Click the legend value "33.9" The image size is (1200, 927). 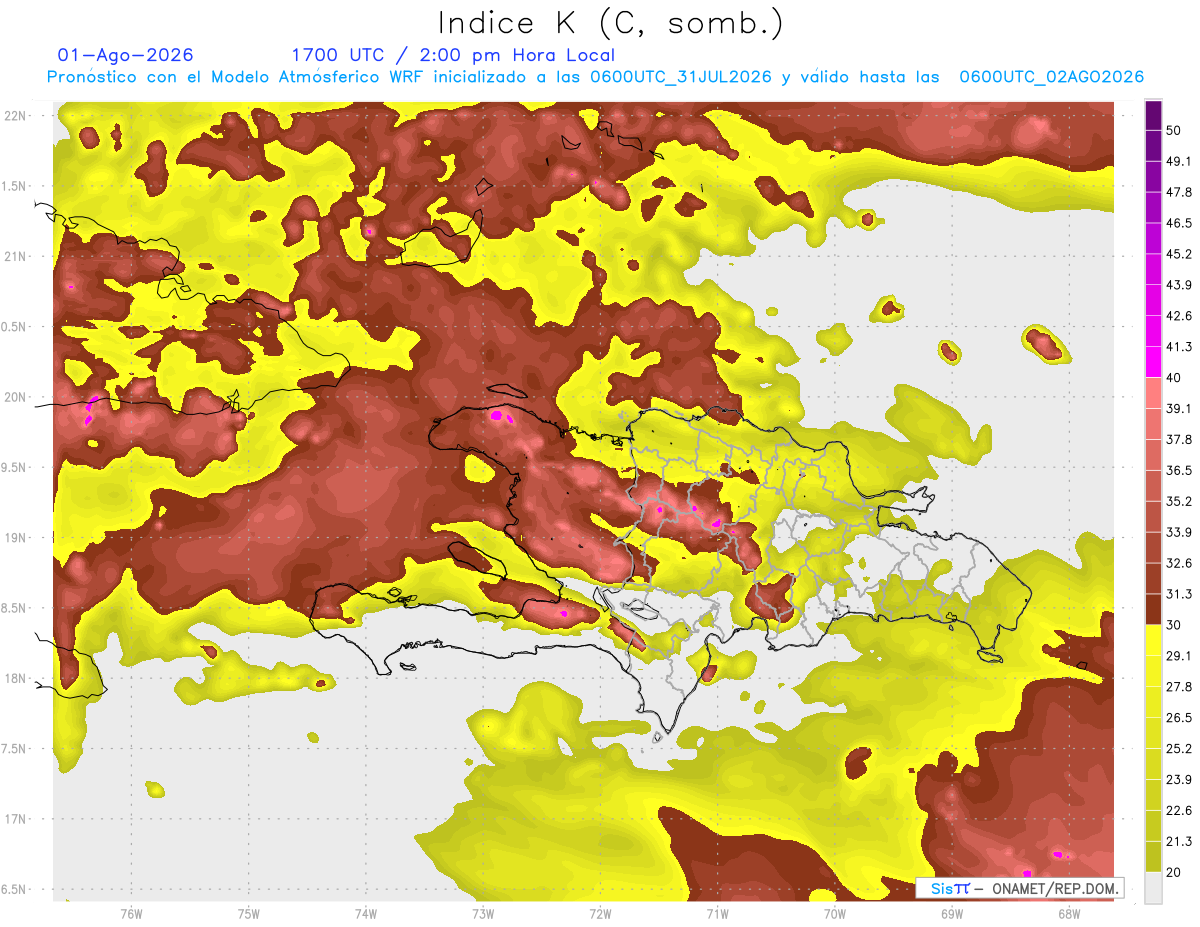[1179, 532]
